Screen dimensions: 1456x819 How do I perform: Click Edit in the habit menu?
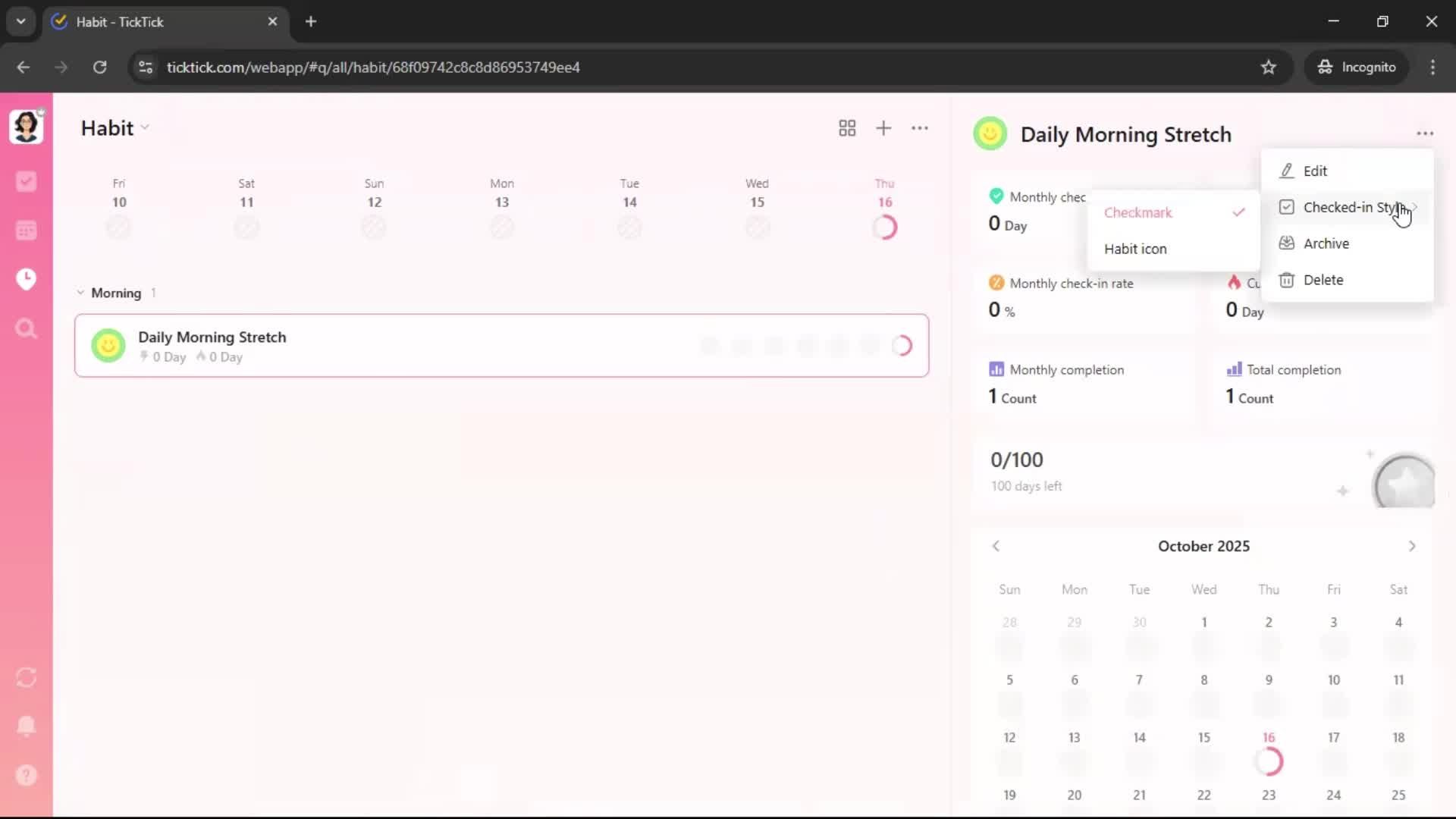[x=1315, y=171]
